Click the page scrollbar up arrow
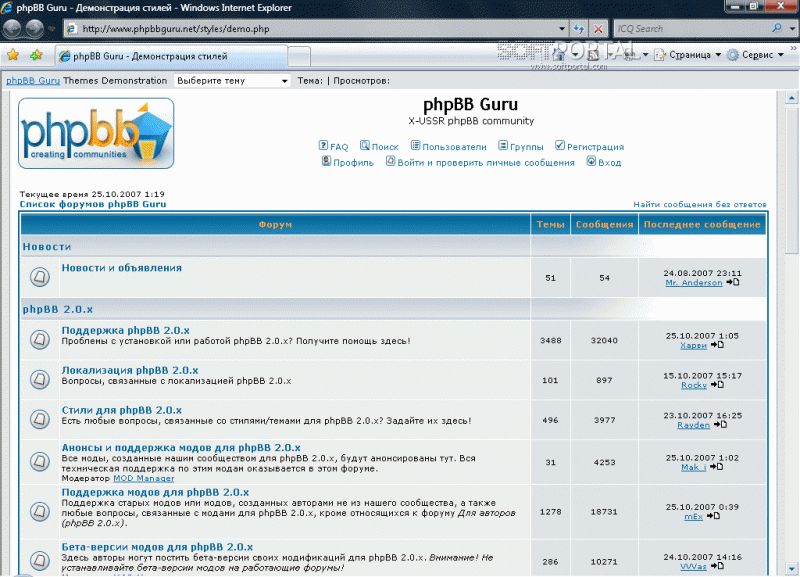The image size is (800, 577). point(791,97)
